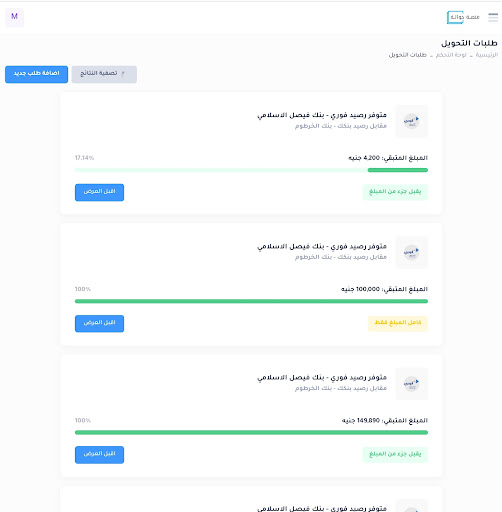Click the title of the 149,890 request card
The width and height of the screenshot is (502, 512).
point(322,378)
